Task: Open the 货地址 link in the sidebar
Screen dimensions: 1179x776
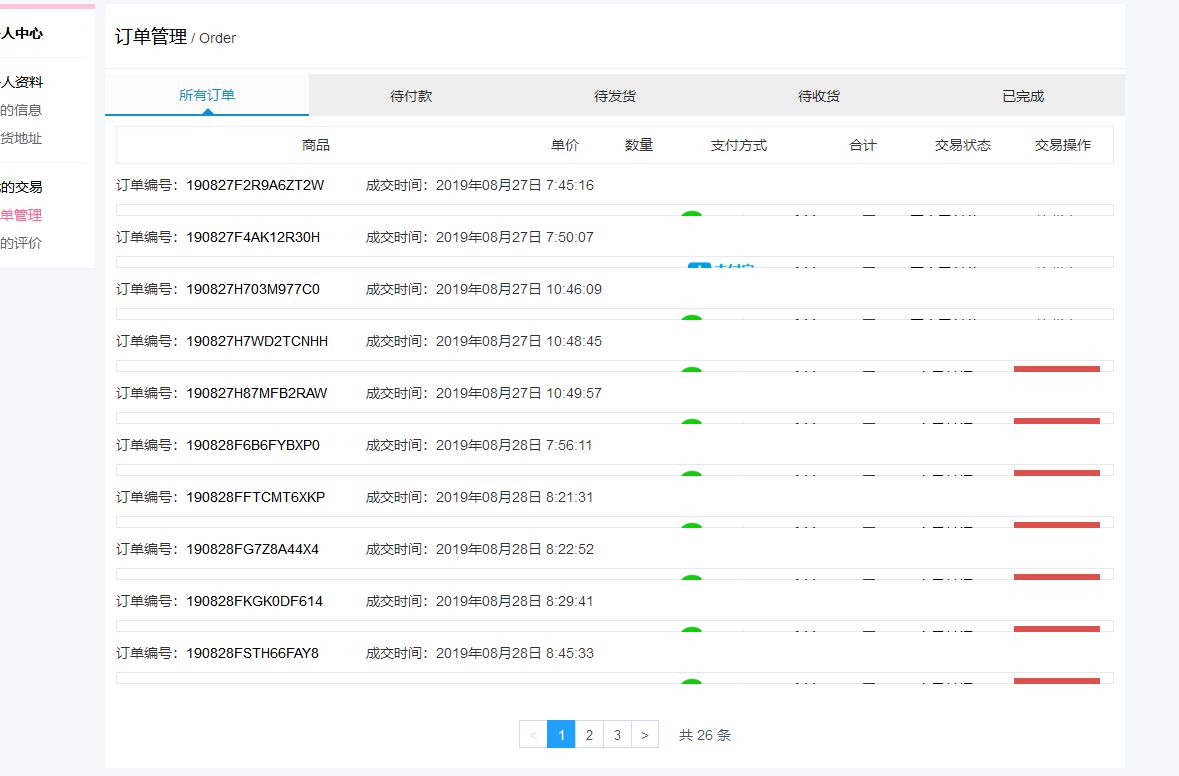Action: (21, 138)
